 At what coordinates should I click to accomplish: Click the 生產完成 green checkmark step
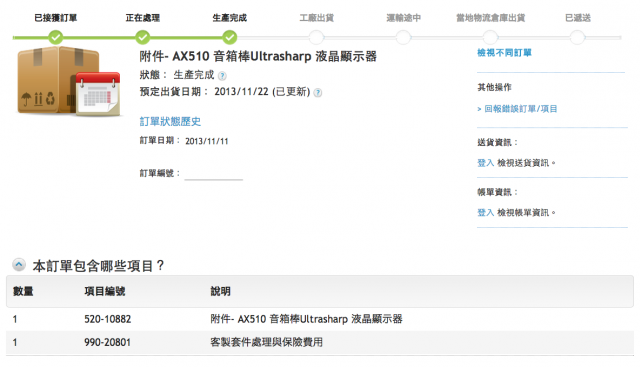(x=230, y=38)
